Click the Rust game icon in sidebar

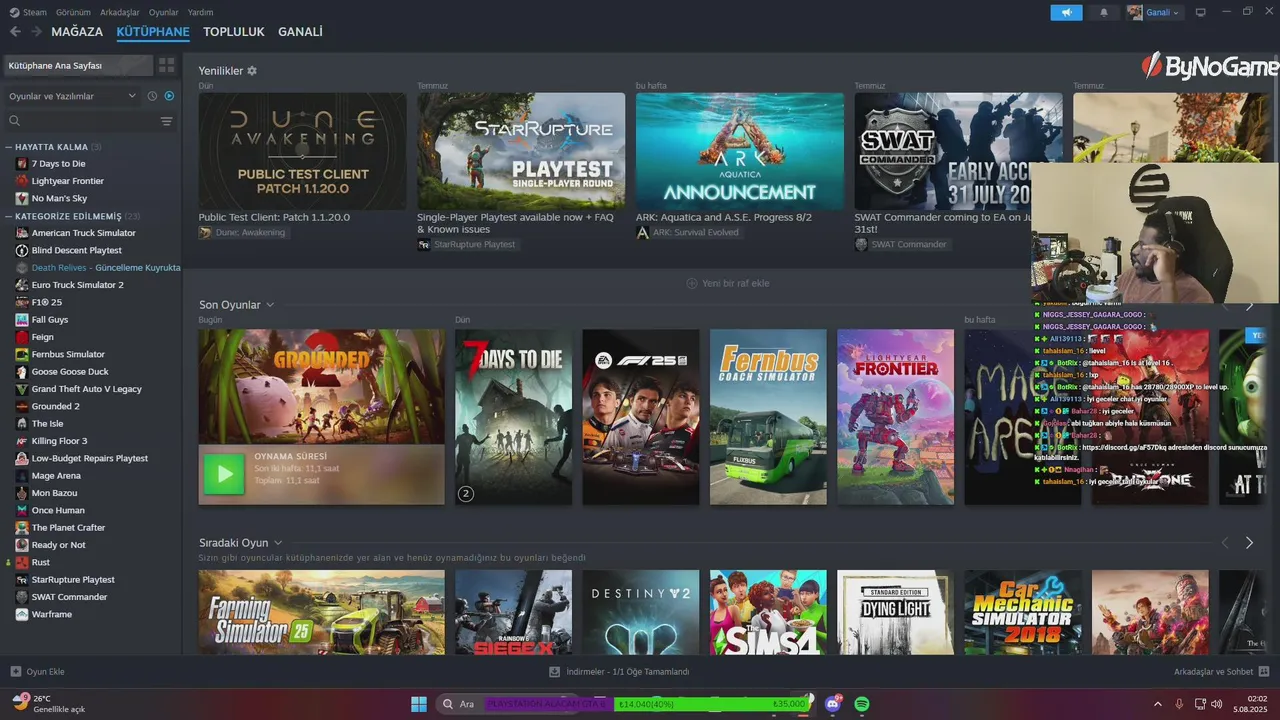point(22,562)
